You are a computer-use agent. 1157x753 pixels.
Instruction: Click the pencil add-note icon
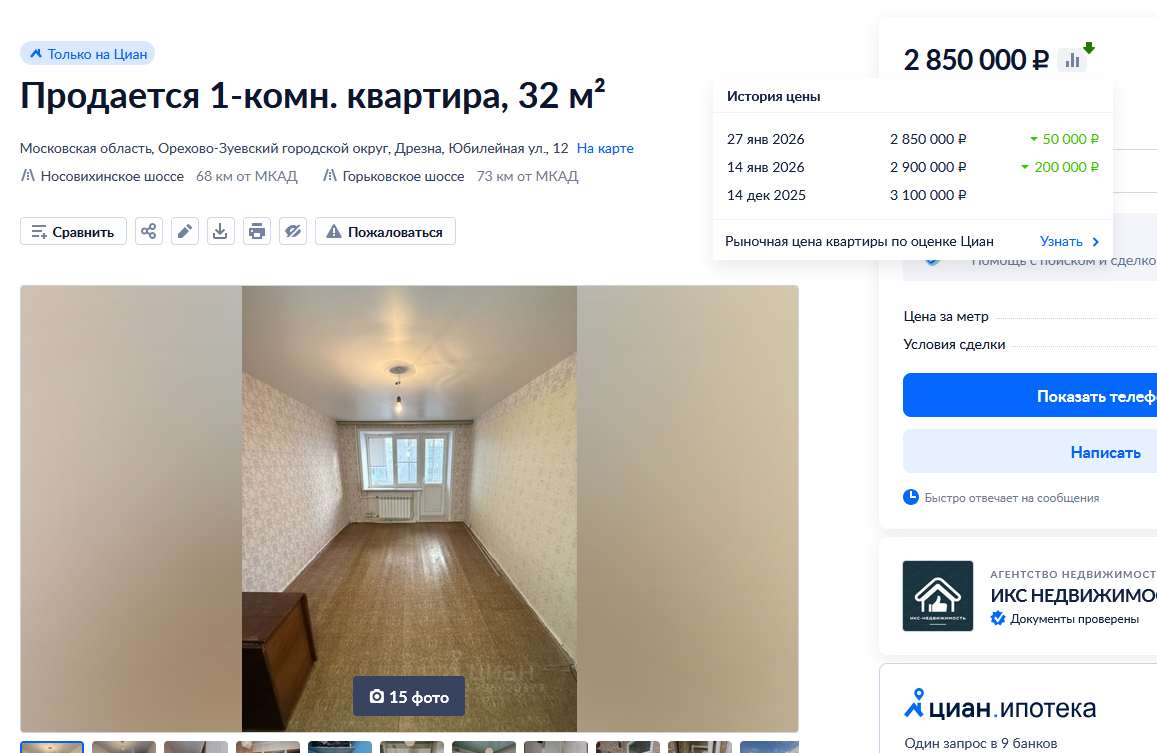[x=184, y=231]
